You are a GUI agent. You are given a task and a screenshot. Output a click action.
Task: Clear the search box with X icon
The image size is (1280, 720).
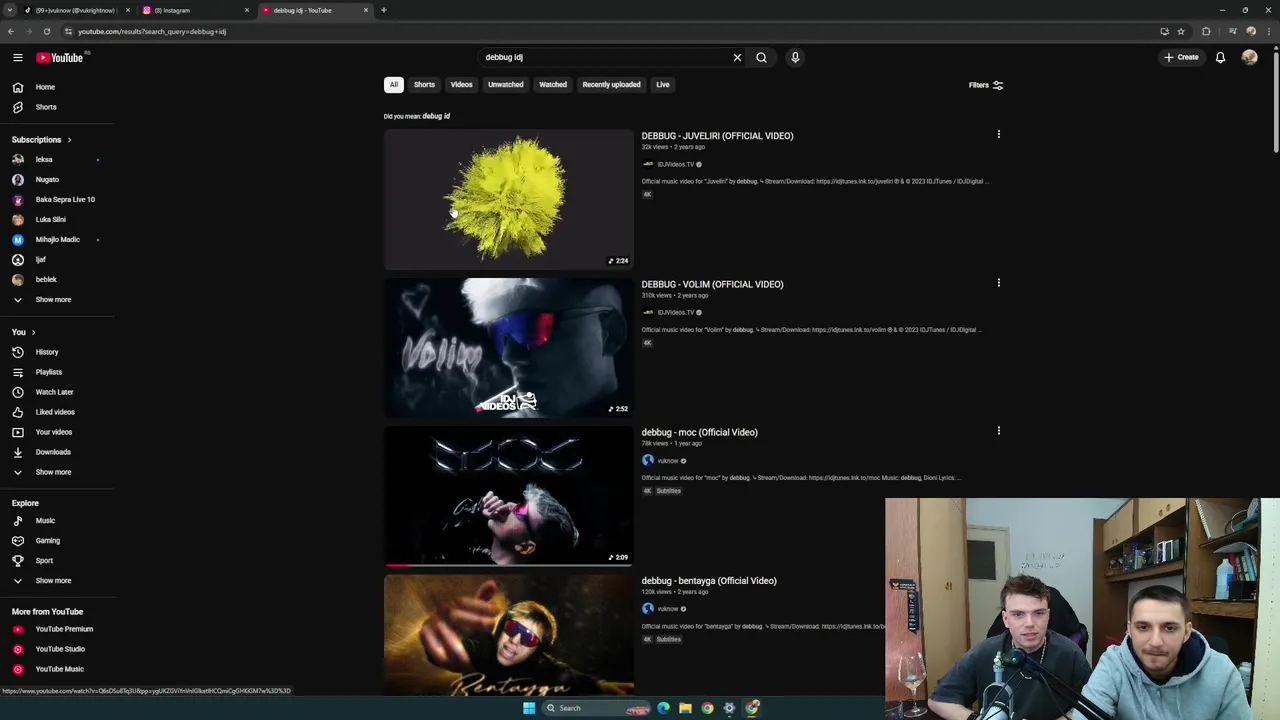tap(737, 57)
